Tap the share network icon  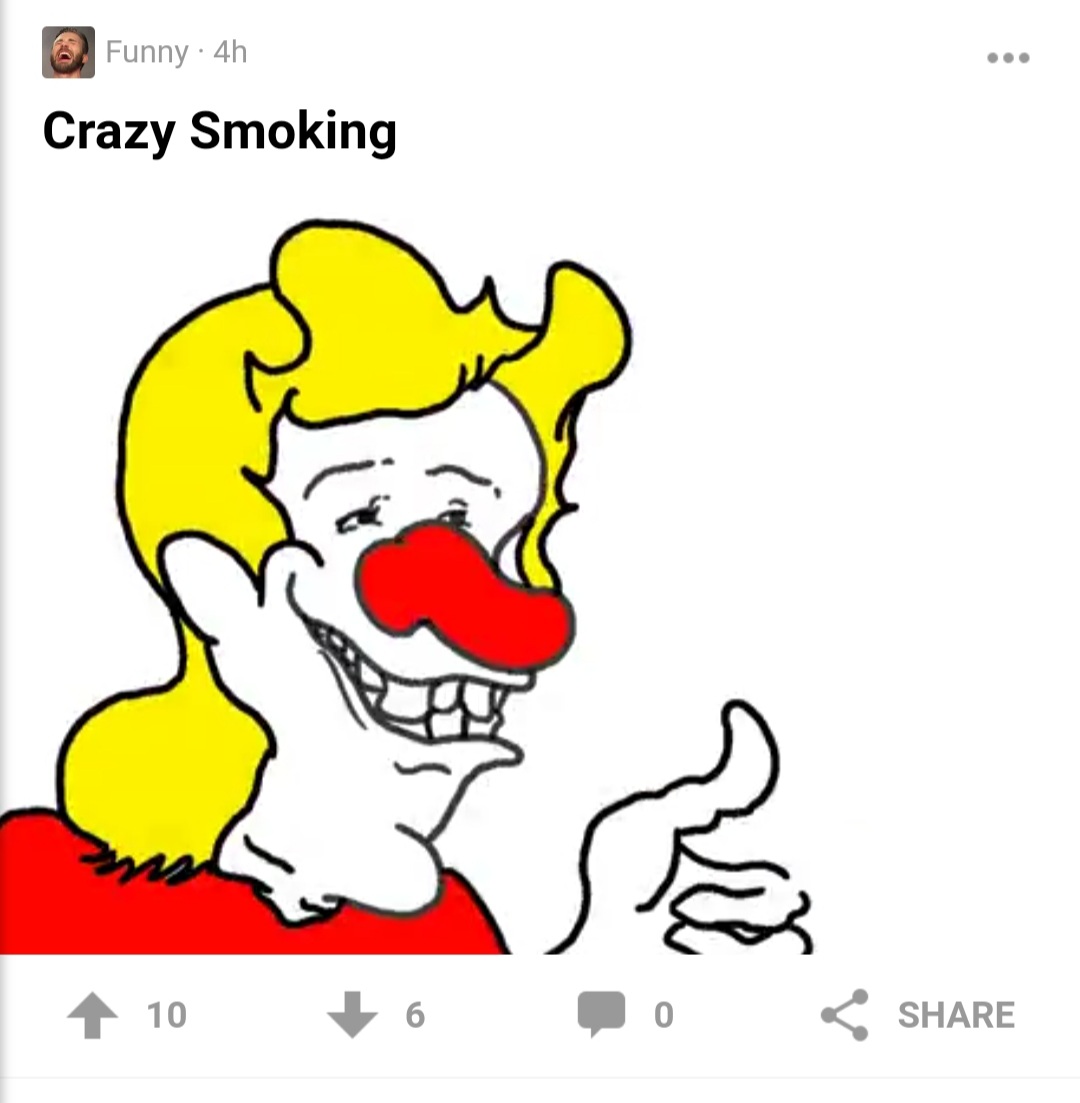click(845, 1014)
